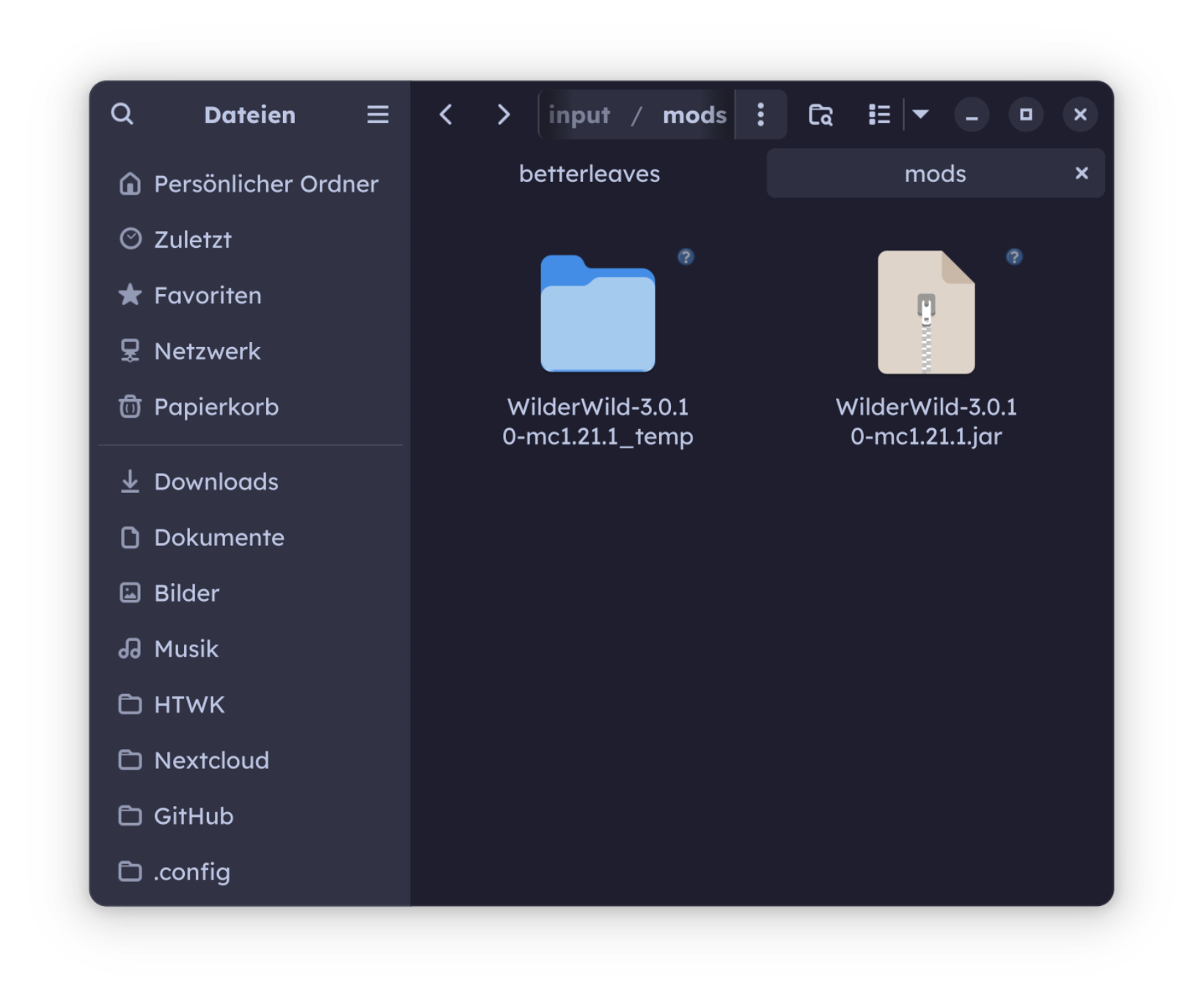This screenshot has height=1005, width=1204.
Task: Click the search magnifier icon
Action: coord(122,114)
